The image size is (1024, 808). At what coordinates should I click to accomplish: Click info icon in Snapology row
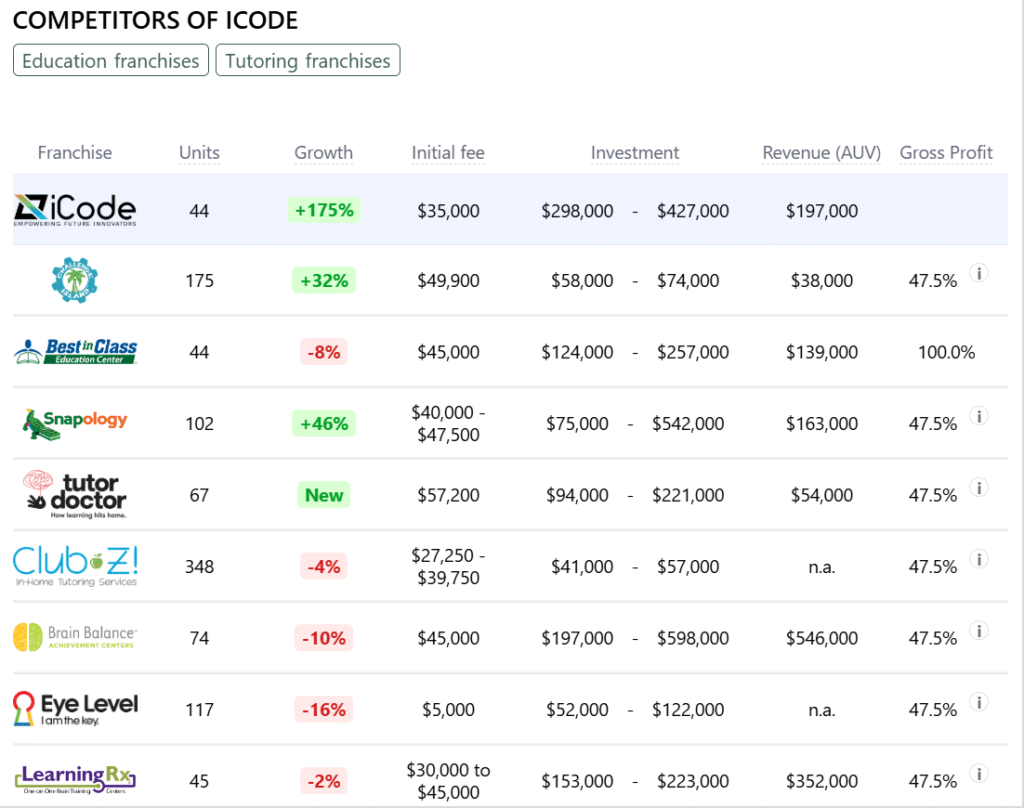coord(978,416)
